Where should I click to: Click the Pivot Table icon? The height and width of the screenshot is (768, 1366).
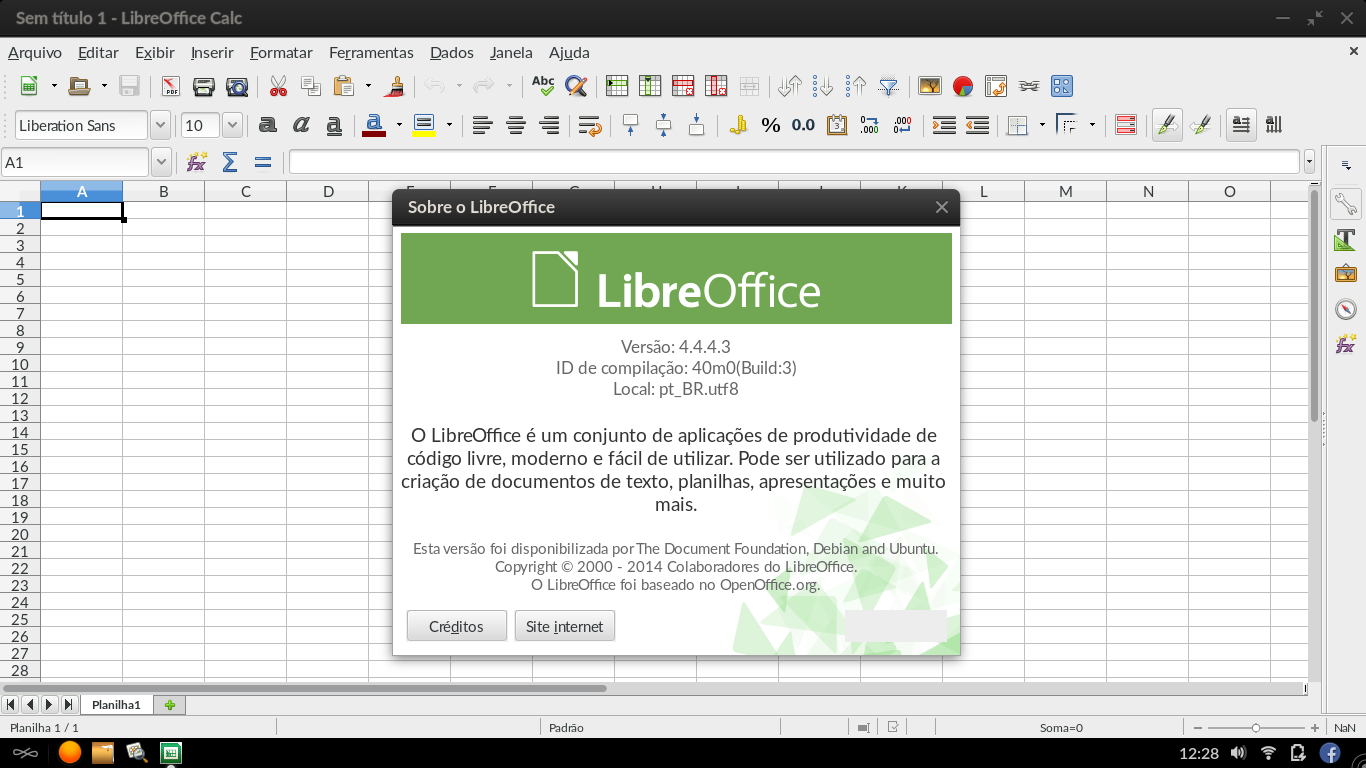(996, 86)
